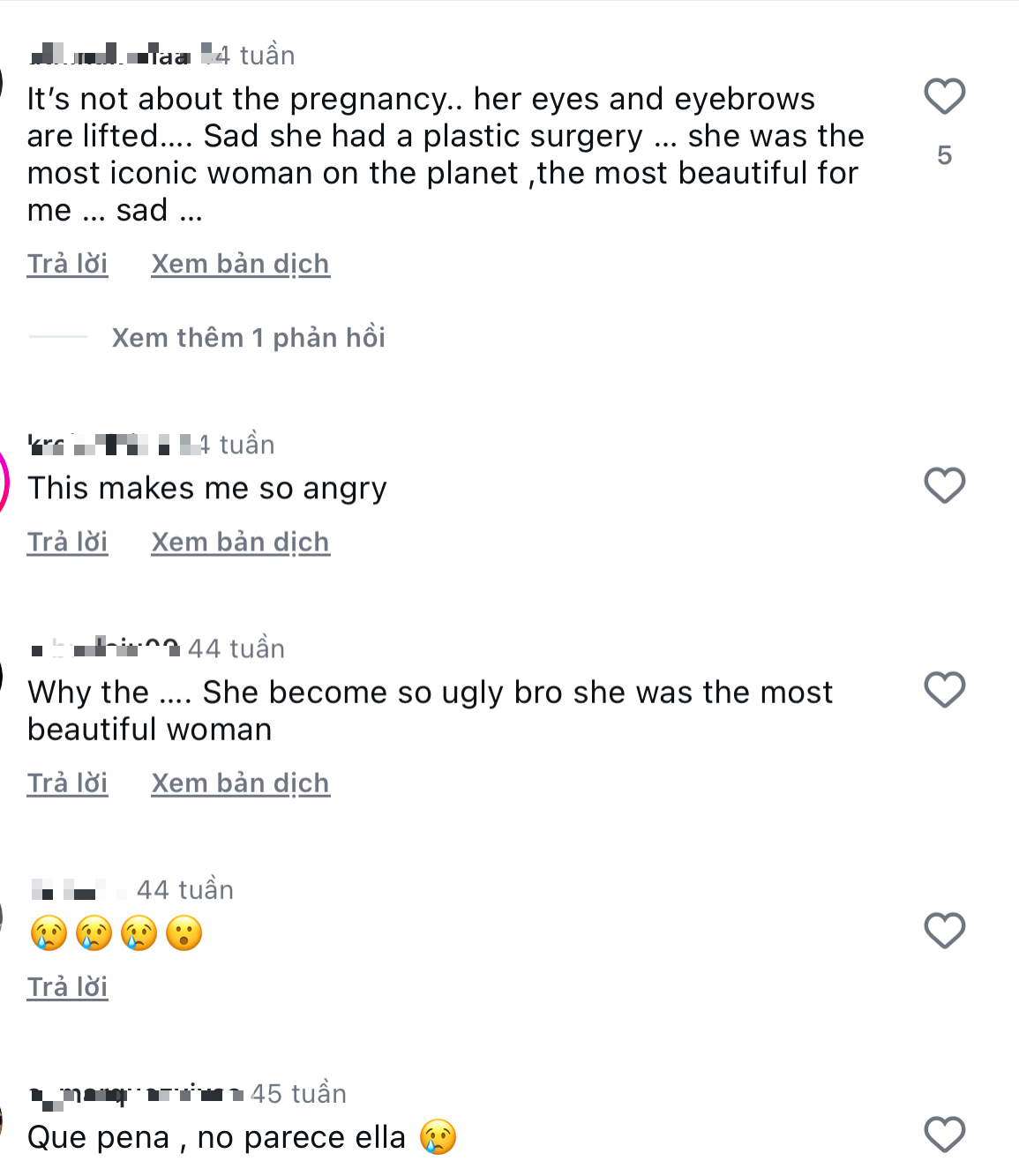Open pink-ringed profile avatar beside angry comment
This screenshot has width=1019, height=1176.
tap(4, 483)
